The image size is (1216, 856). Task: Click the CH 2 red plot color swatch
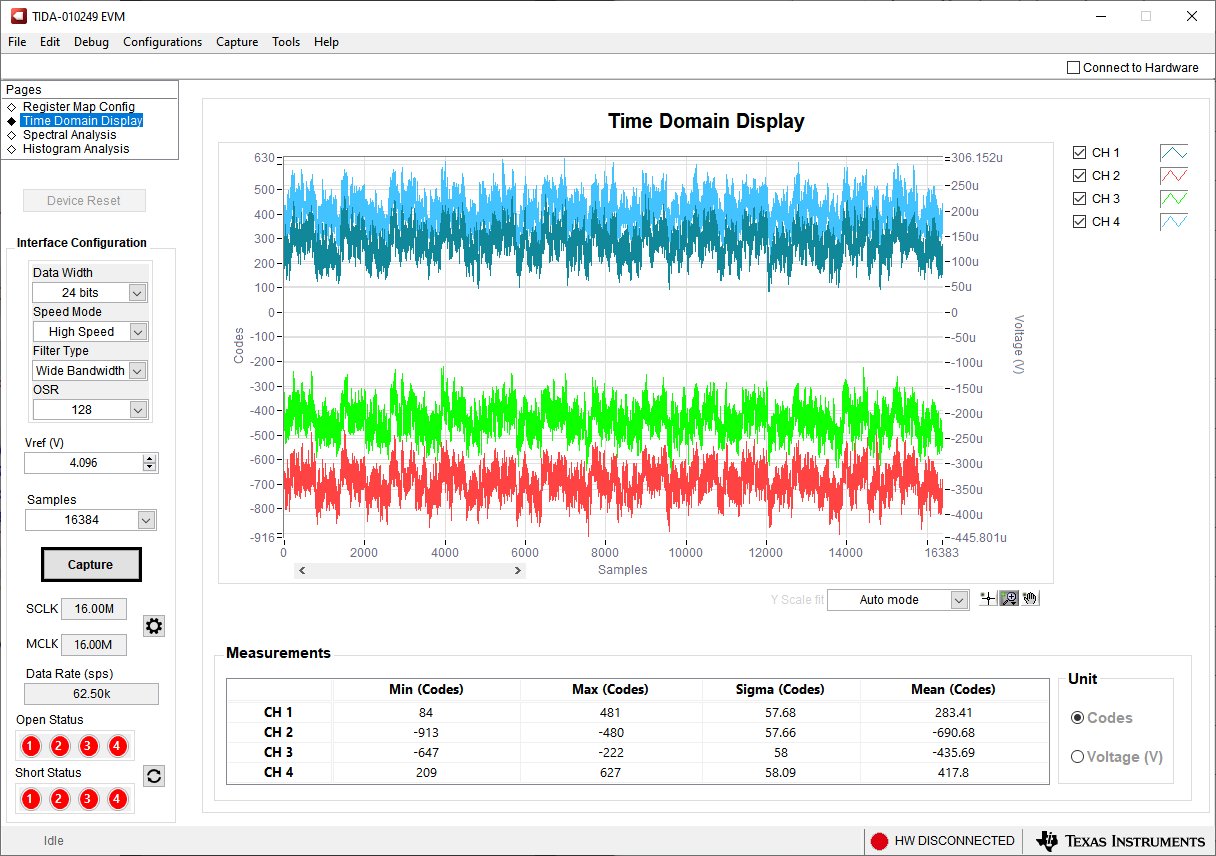[1173, 176]
